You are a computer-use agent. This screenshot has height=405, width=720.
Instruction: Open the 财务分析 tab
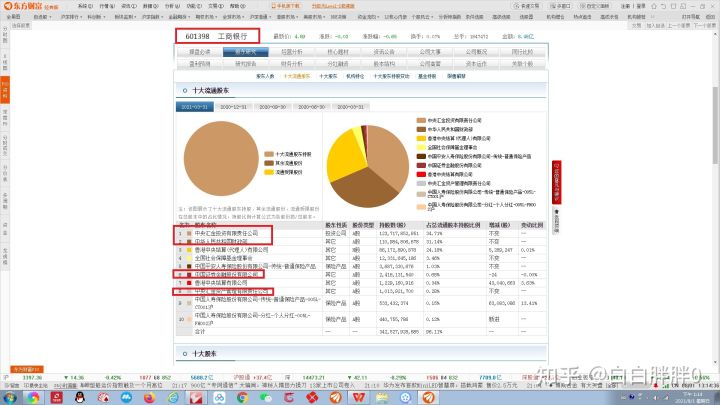[292, 64]
